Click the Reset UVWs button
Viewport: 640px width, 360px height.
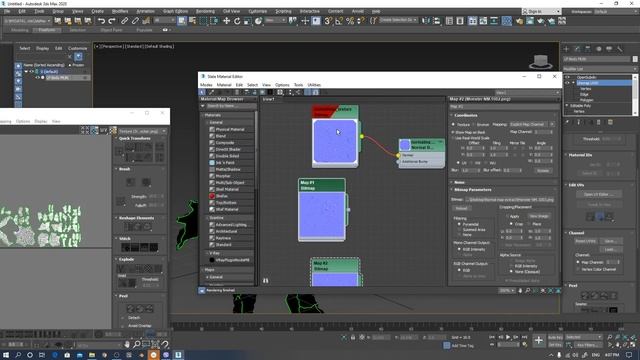(x=586, y=241)
